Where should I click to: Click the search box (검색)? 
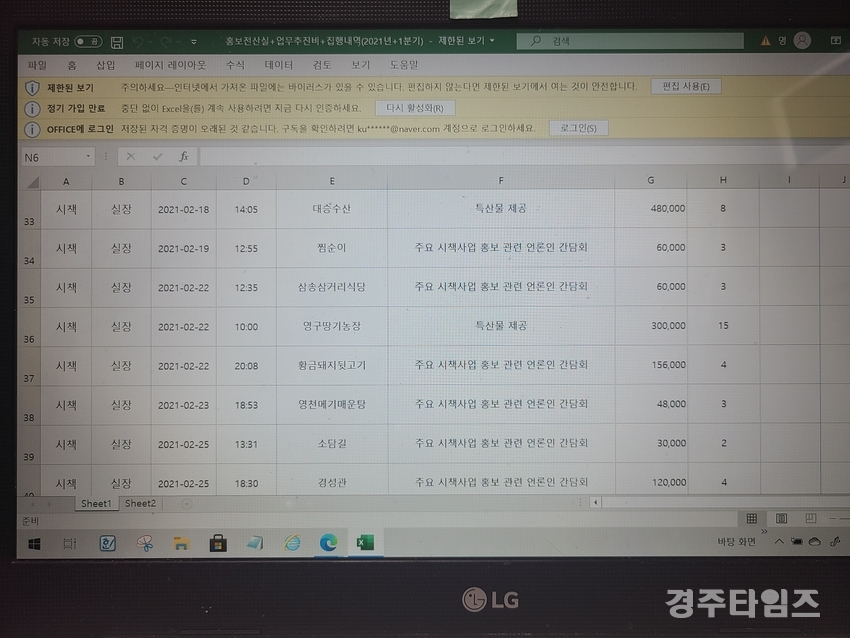click(x=631, y=41)
